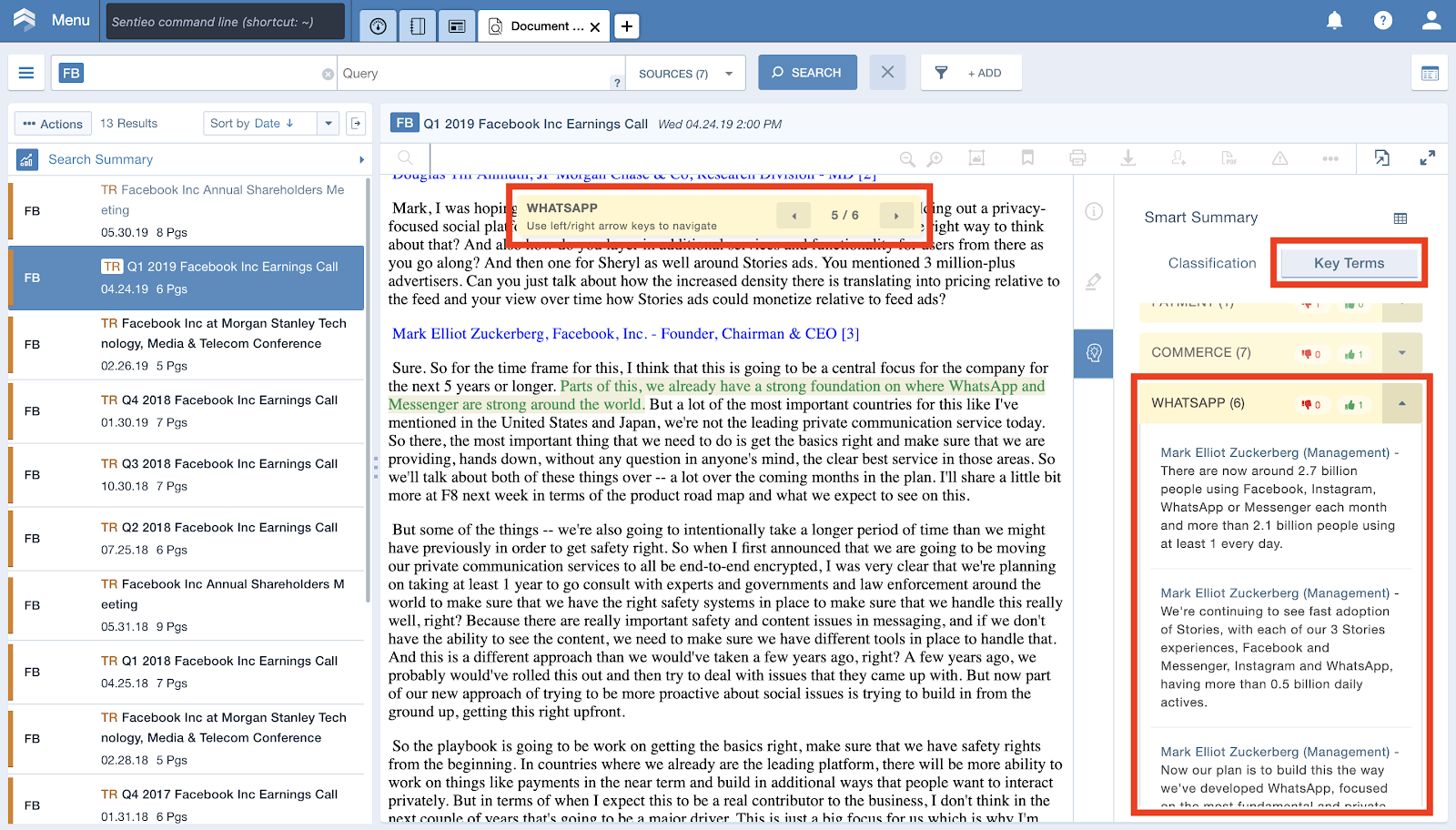
Task: Thumbs down the WHATSAPP key term
Action: [1310, 404]
